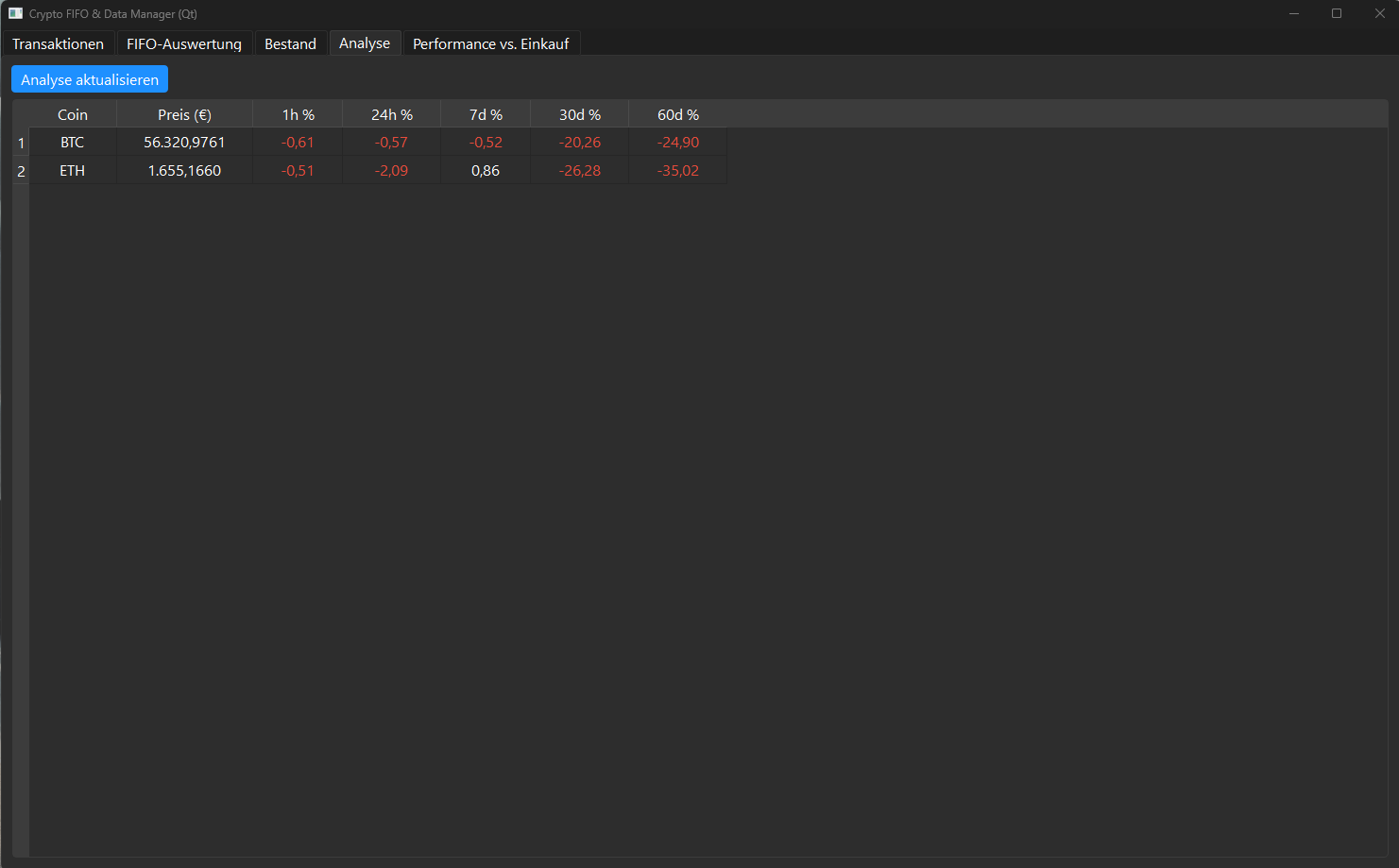
Task: Click the 7d % column header
Action: tap(486, 114)
